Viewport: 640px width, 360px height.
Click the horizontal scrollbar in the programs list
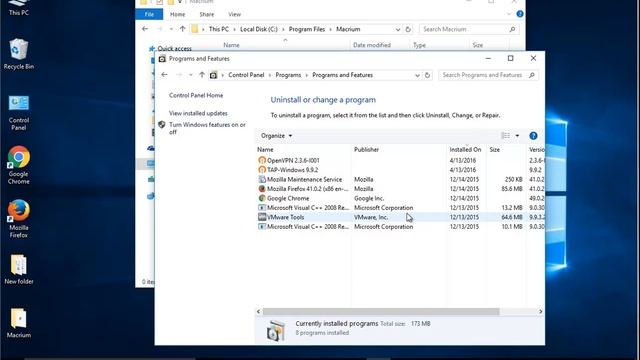pos(381,311)
